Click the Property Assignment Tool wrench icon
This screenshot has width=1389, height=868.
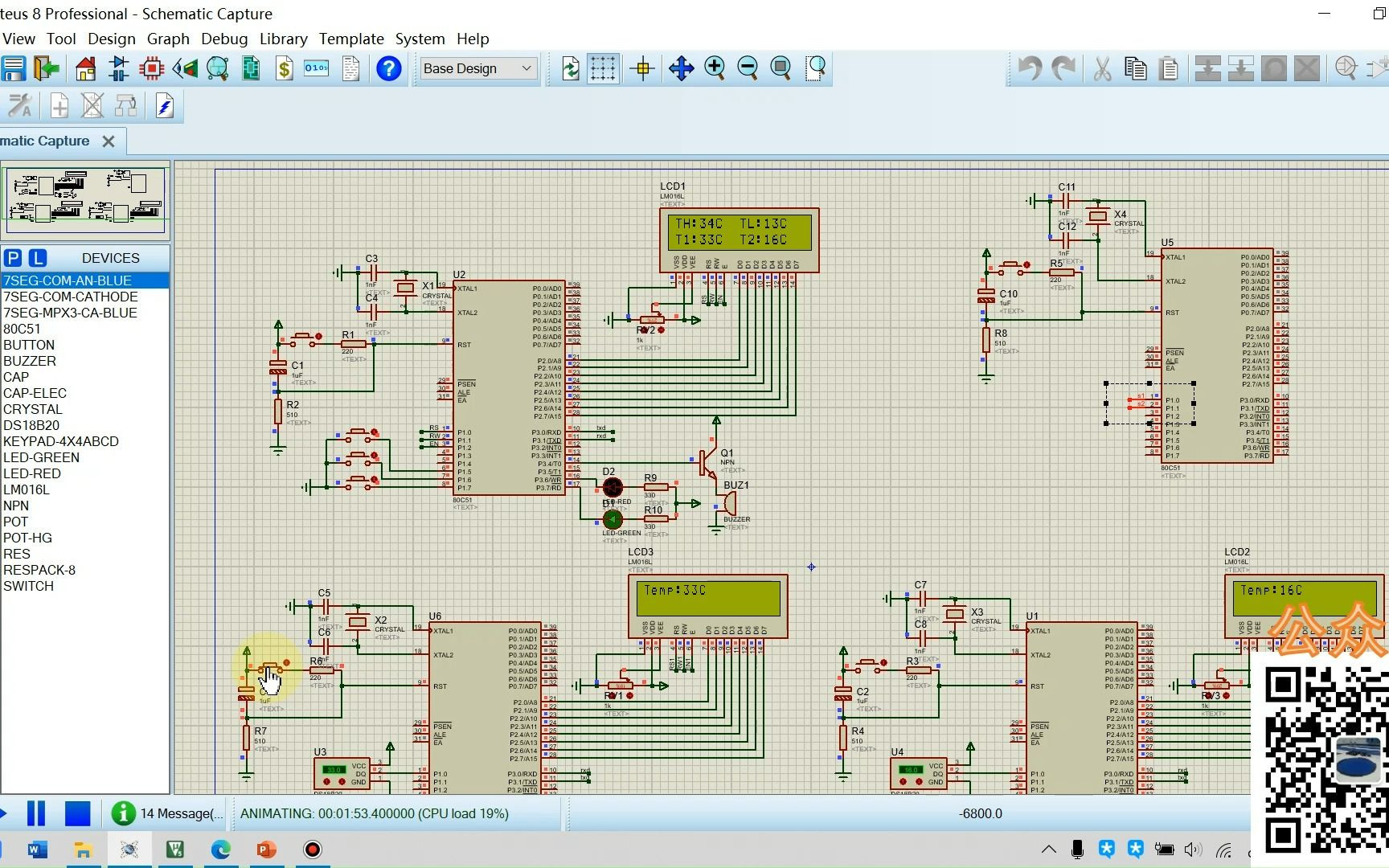pyautogui.click(x=20, y=105)
